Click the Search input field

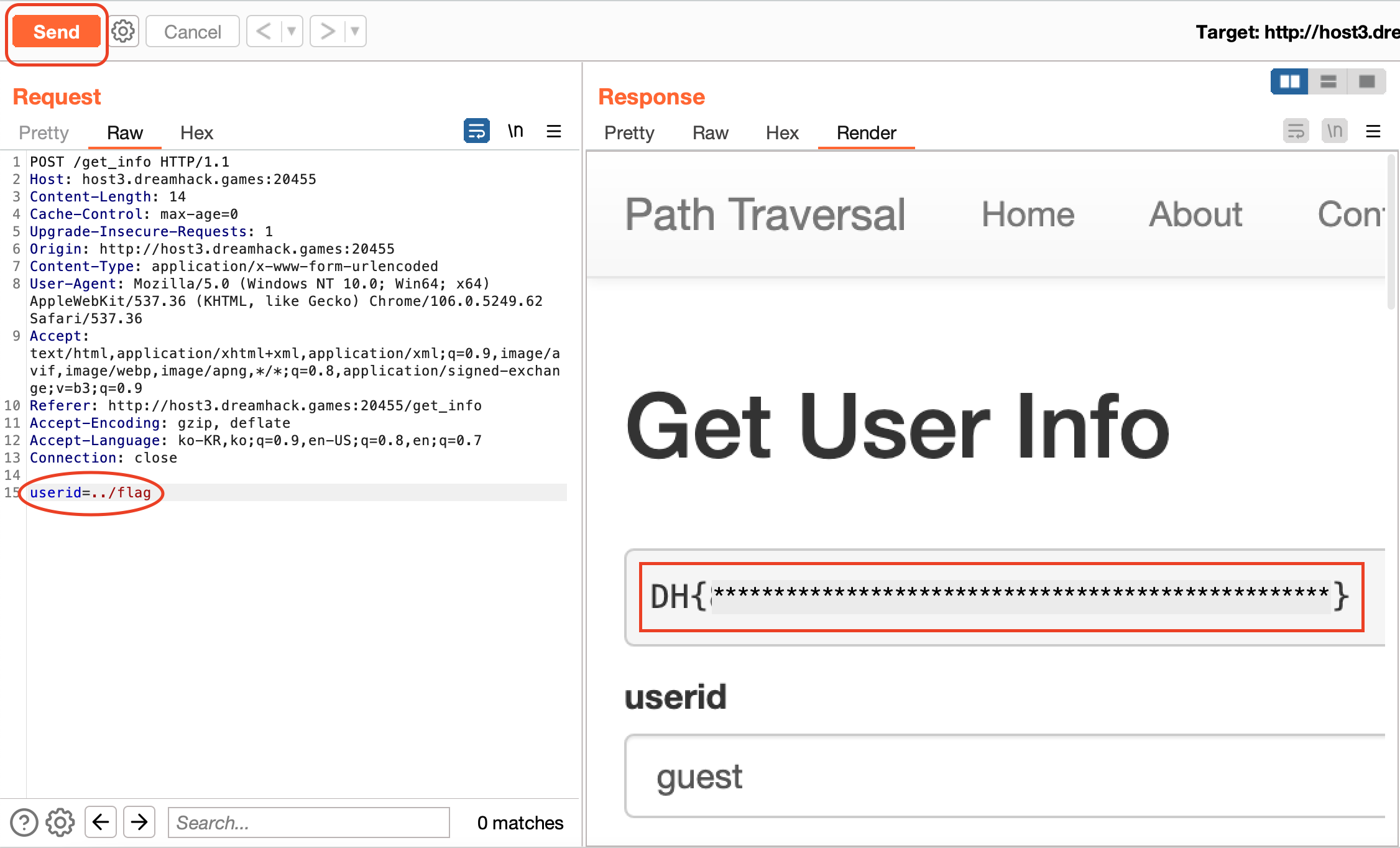(308, 822)
